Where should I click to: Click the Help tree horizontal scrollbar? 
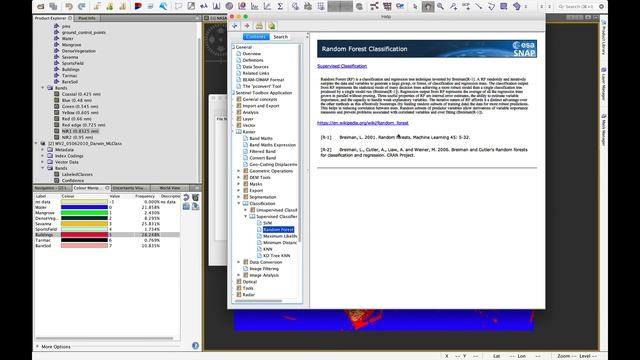[x=259, y=301]
